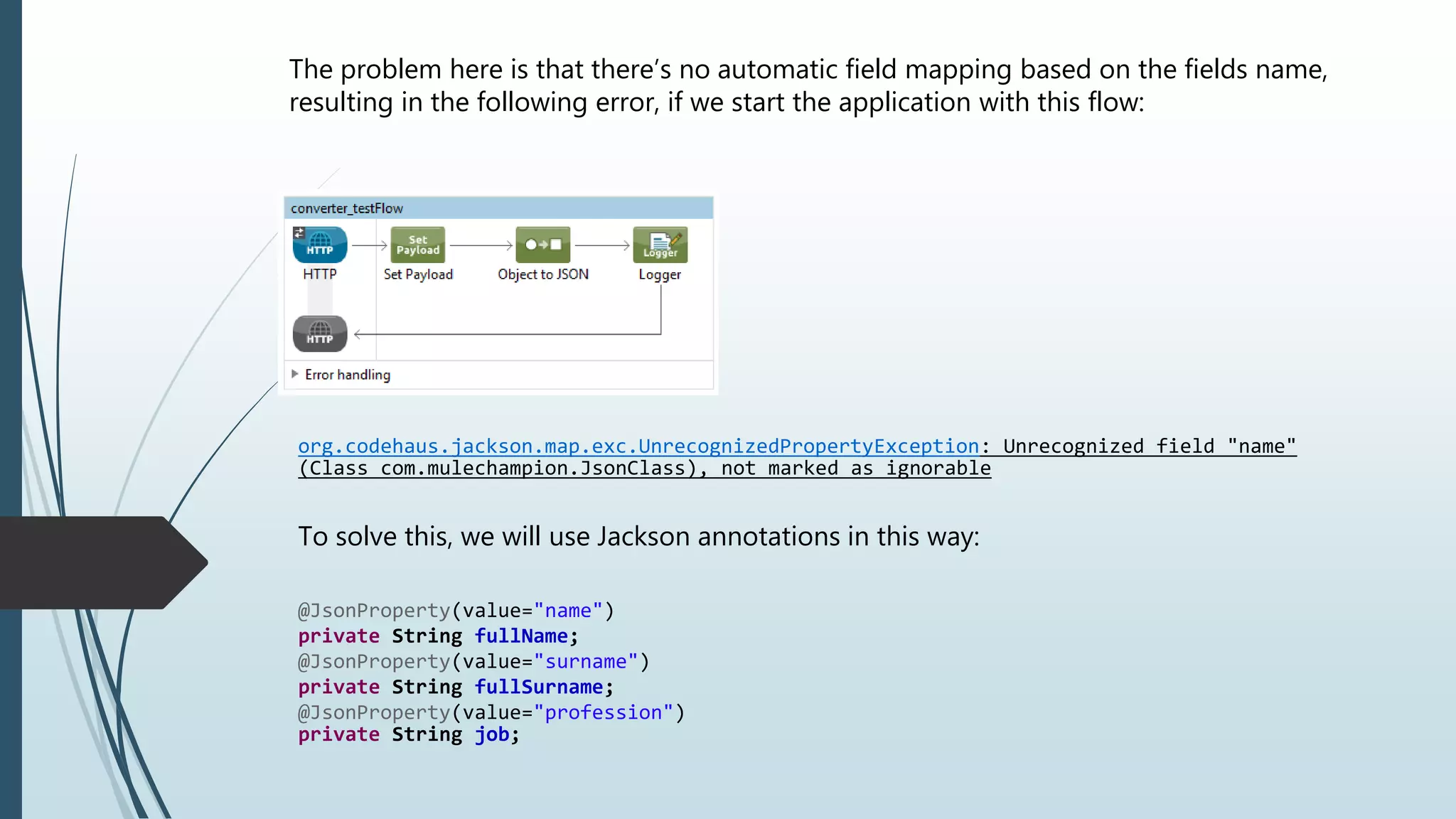Click the 'Object to JSON' text label

tap(543, 274)
